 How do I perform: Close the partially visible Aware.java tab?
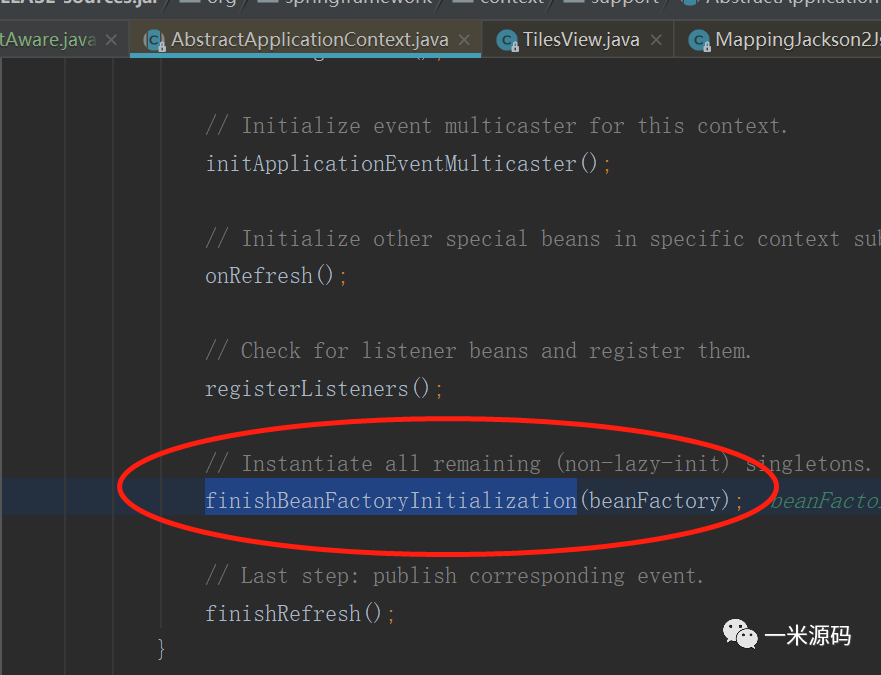[111, 41]
